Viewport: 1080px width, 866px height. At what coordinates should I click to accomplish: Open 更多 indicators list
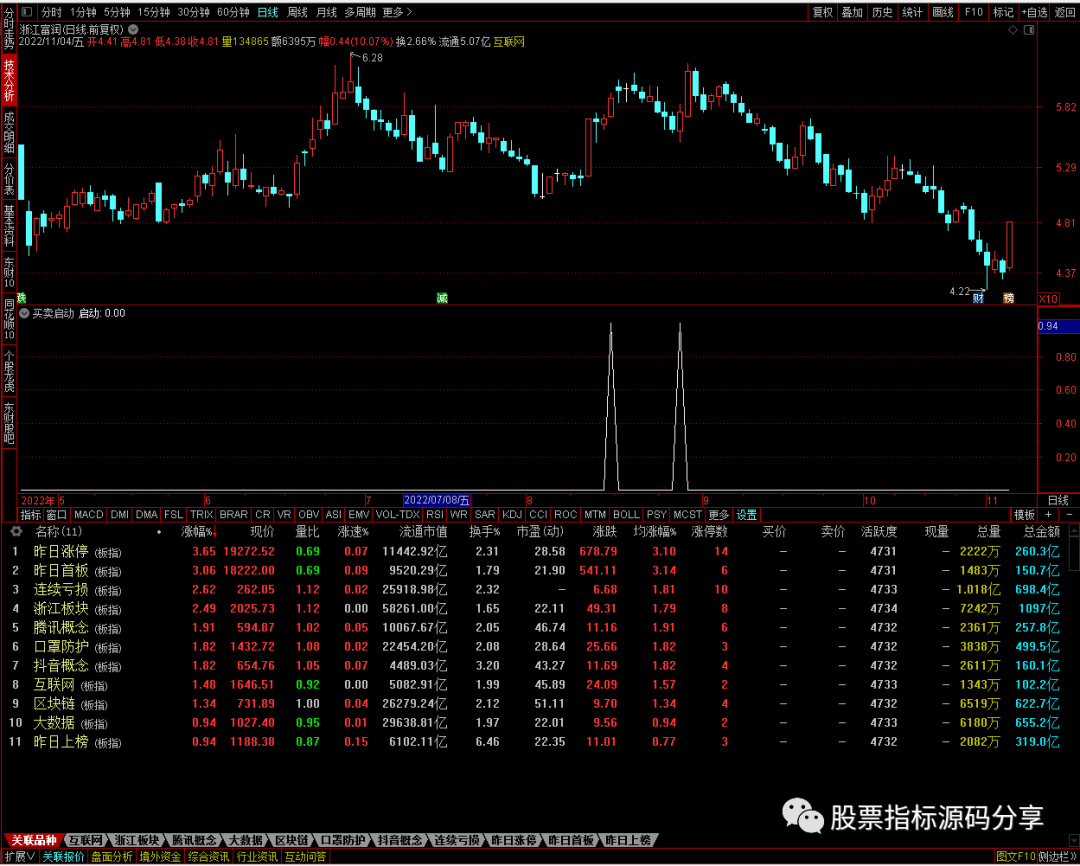718,515
